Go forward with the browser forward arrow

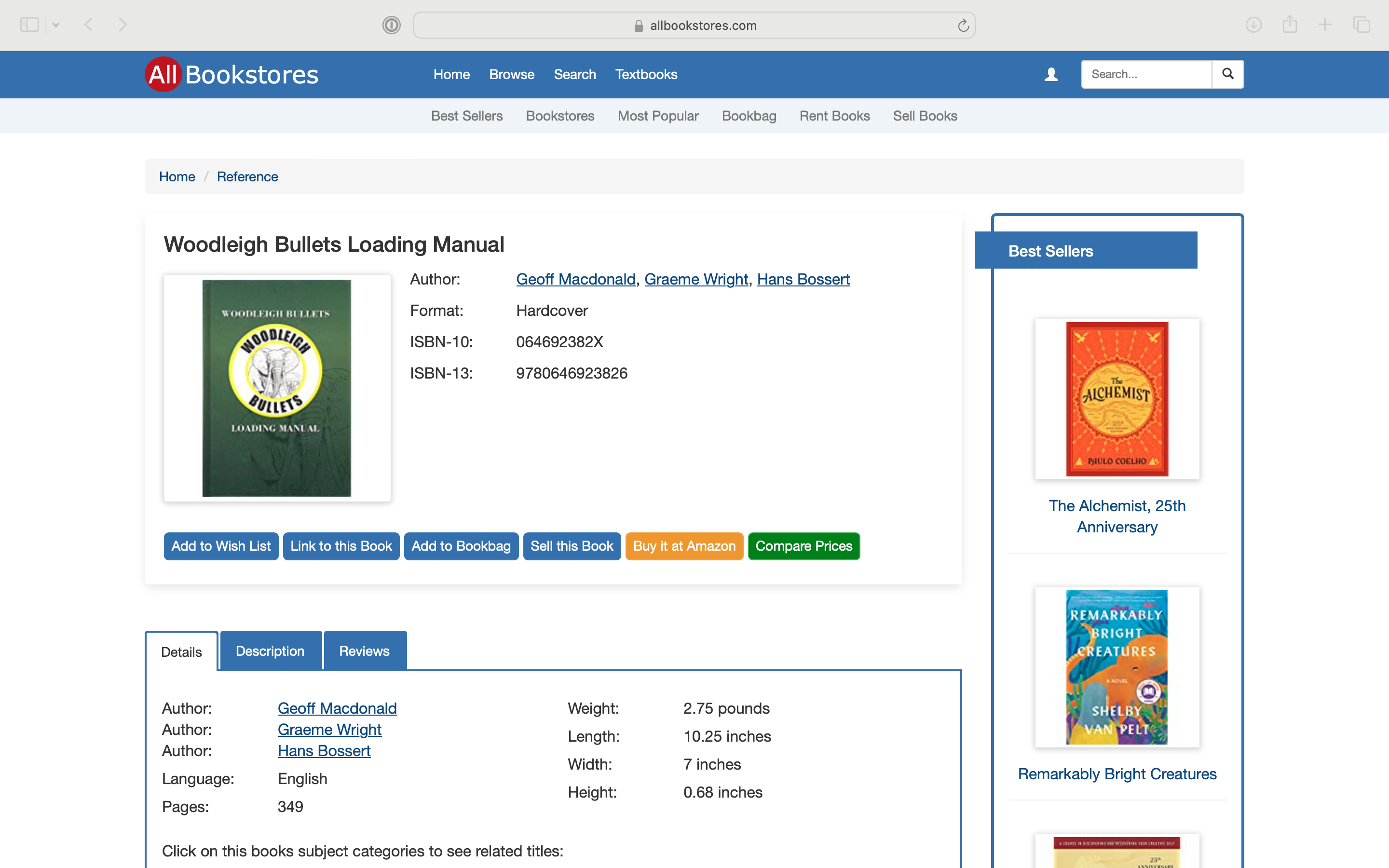pyautogui.click(x=122, y=25)
